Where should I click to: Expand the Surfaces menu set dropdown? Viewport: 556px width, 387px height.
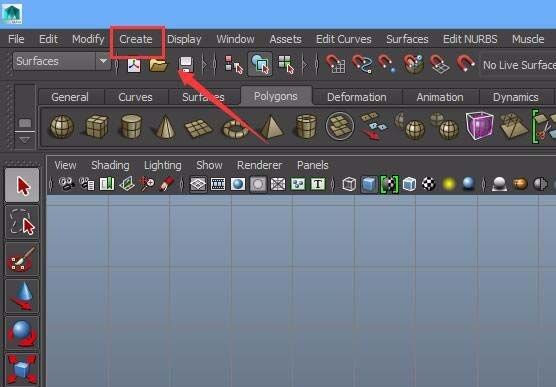103,61
